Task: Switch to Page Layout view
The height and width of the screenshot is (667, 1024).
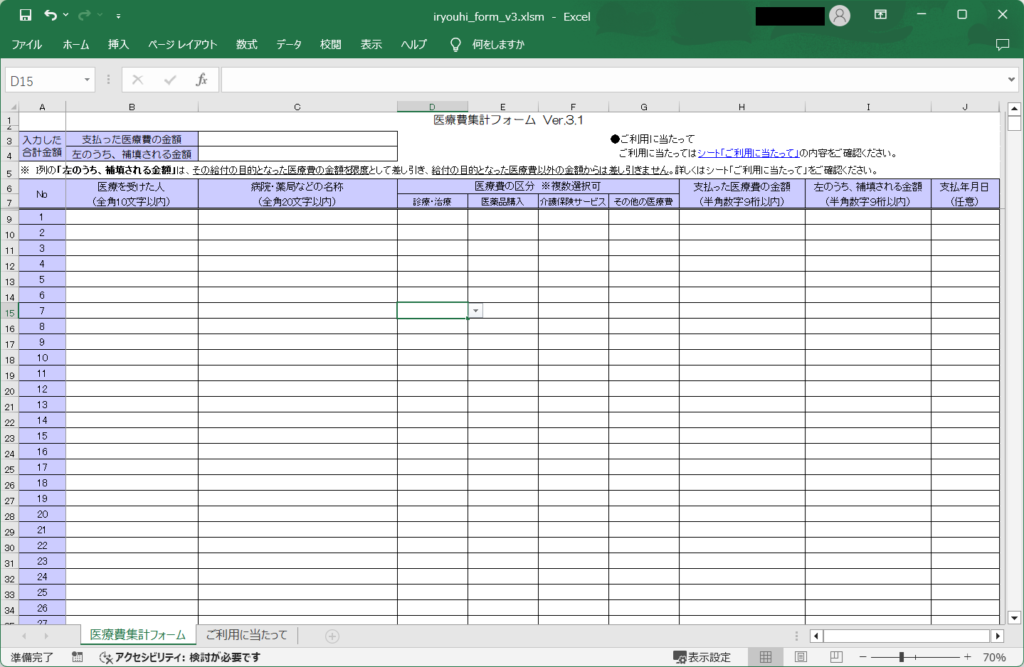Action: point(800,657)
